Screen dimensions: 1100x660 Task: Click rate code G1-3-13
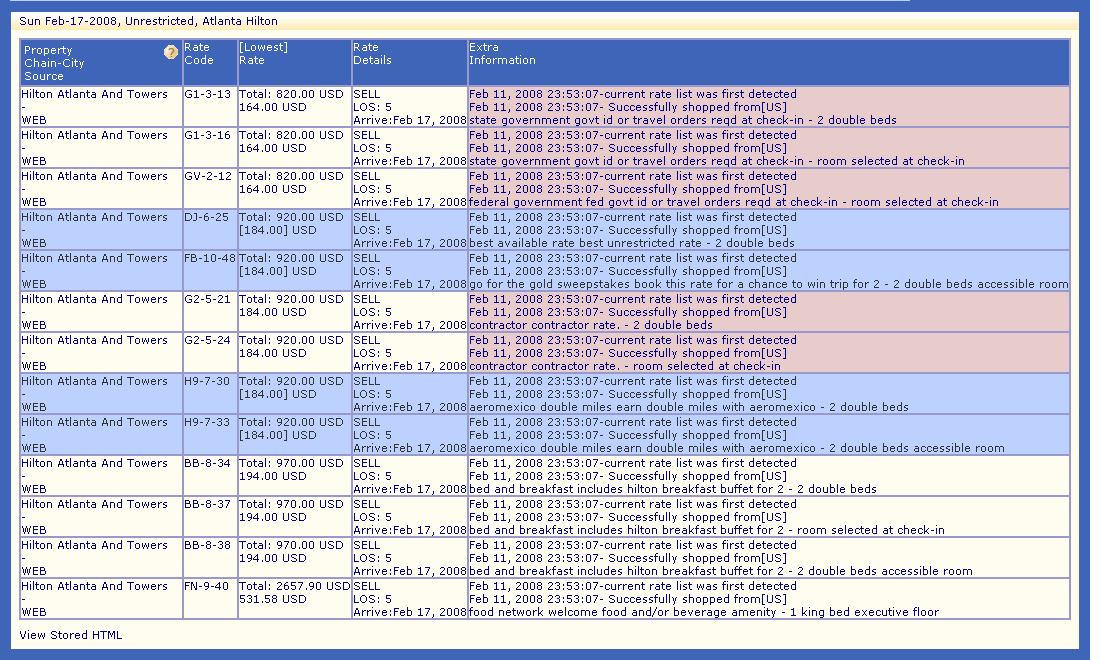click(208, 94)
